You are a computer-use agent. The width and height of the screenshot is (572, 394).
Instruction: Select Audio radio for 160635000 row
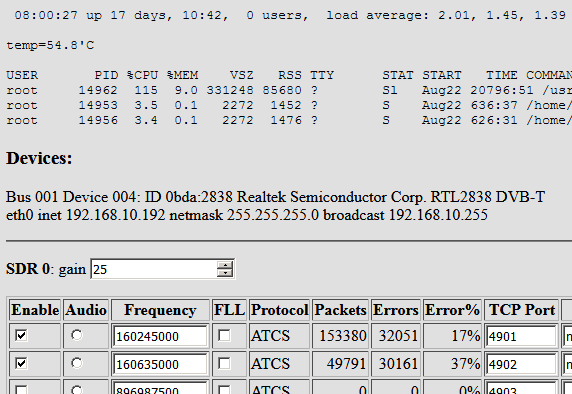coord(77,363)
